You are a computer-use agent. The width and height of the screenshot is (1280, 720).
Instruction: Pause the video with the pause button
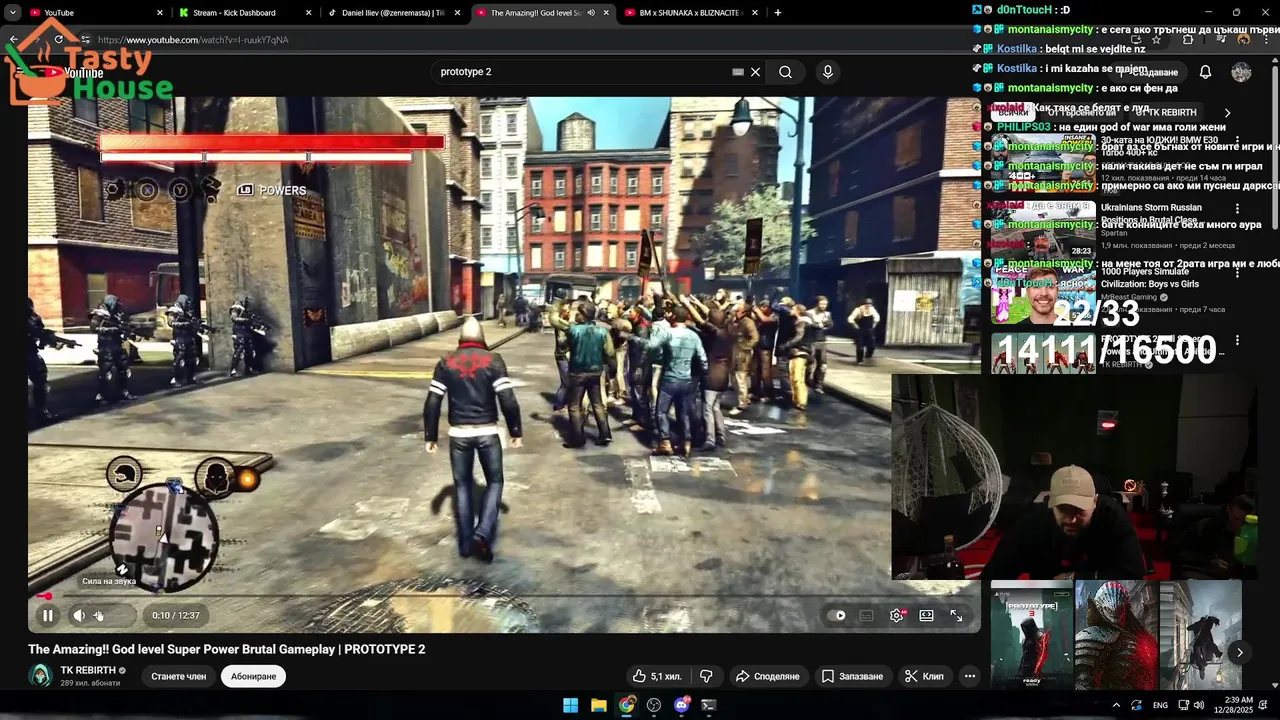click(x=47, y=615)
